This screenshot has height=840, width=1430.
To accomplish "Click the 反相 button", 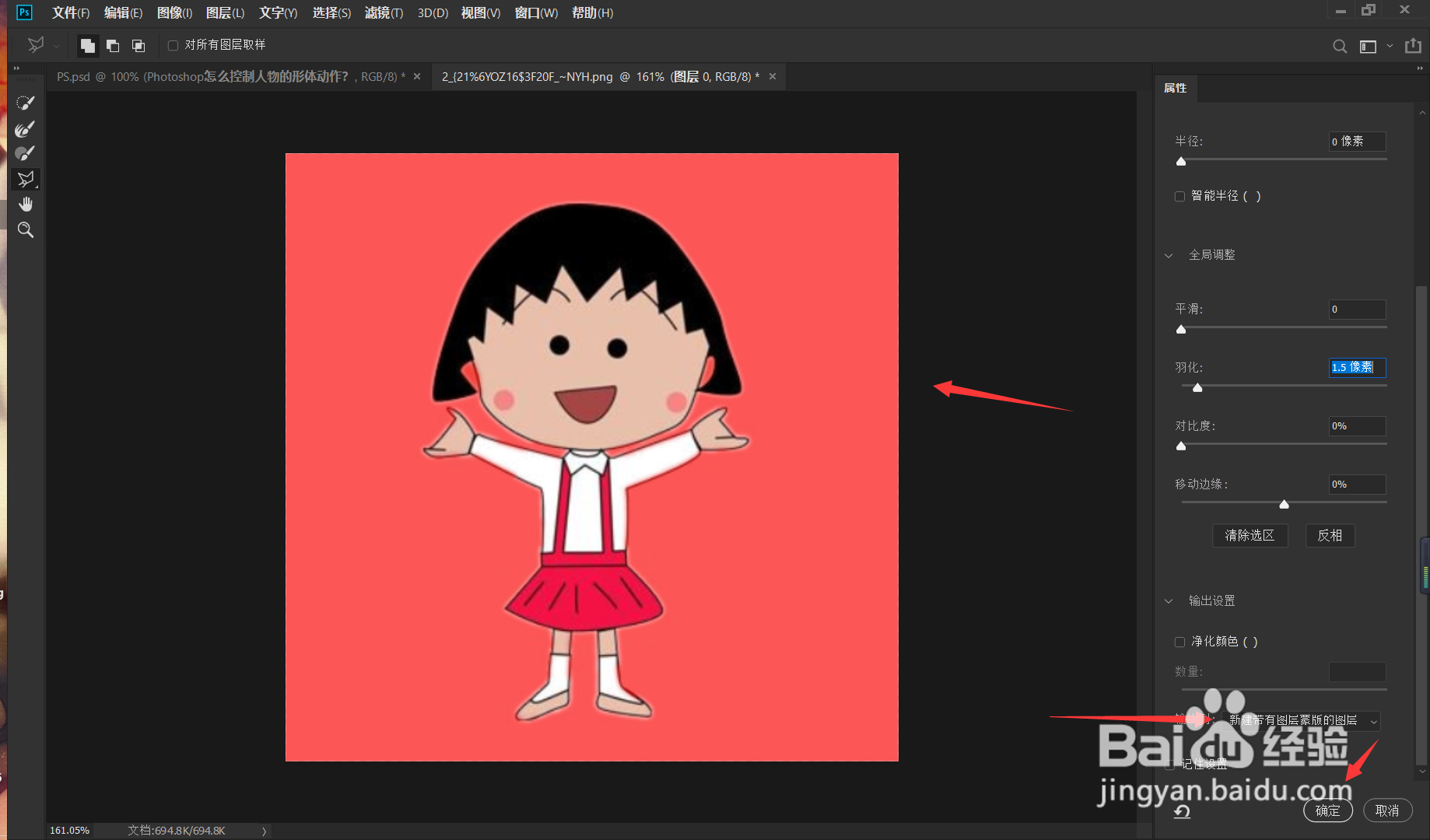I will pos(1330,535).
